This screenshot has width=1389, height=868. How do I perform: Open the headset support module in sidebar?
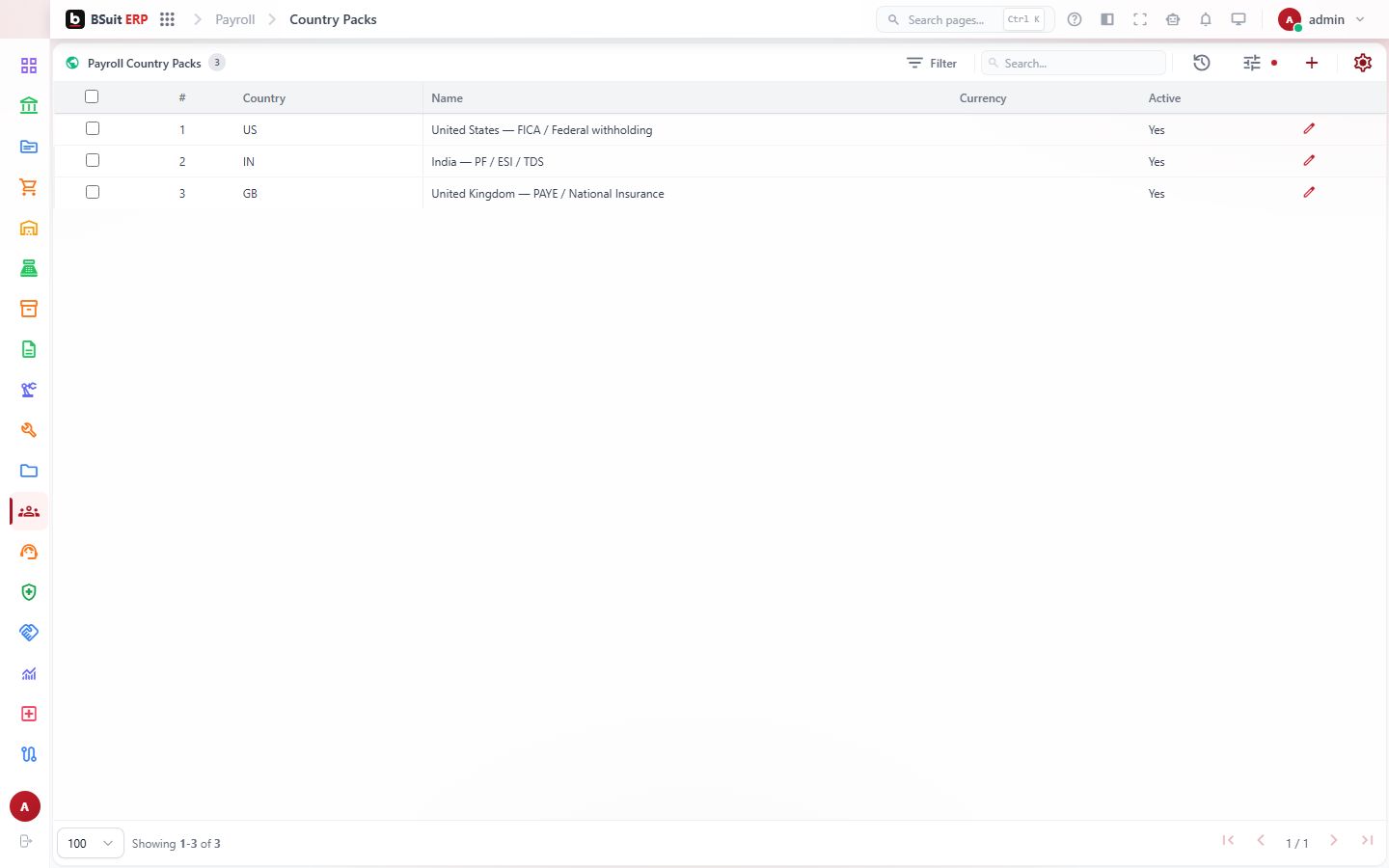pos(29,552)
